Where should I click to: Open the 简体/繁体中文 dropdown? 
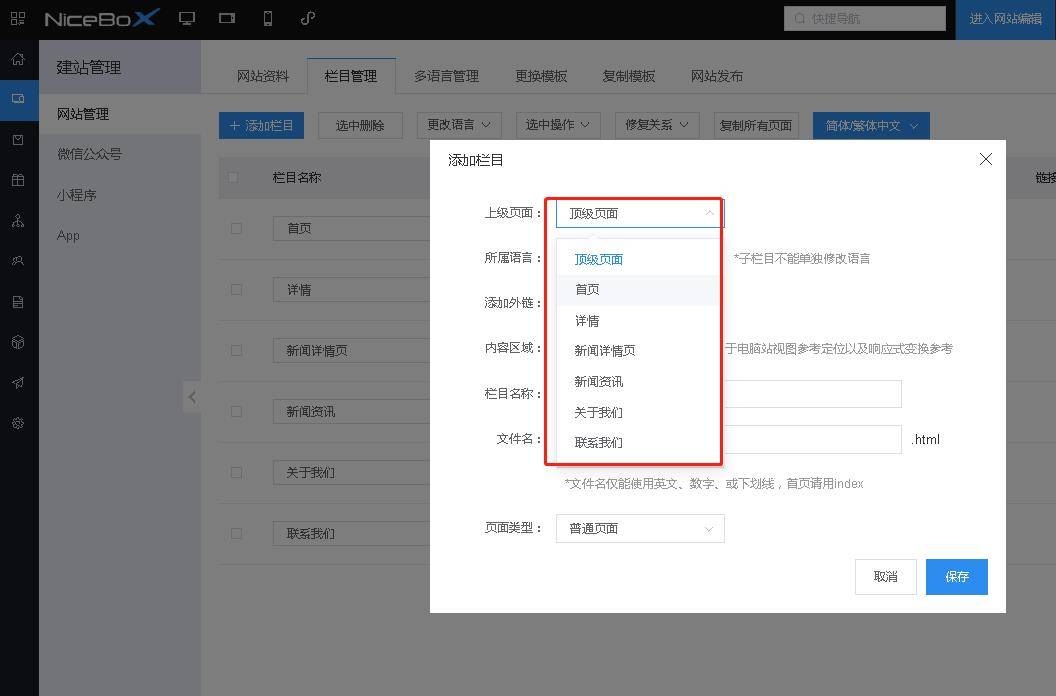[x=869, y=125]
